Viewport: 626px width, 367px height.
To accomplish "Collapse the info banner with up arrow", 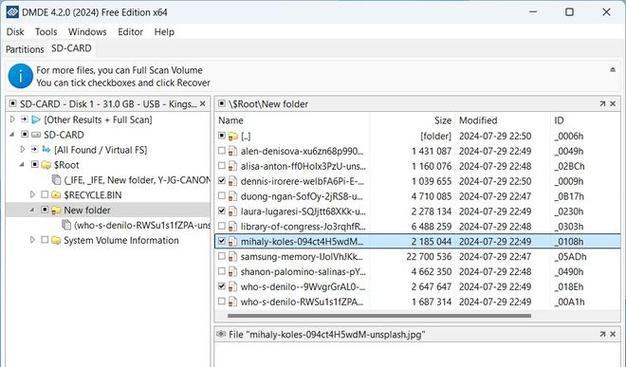I will (612, 70).
